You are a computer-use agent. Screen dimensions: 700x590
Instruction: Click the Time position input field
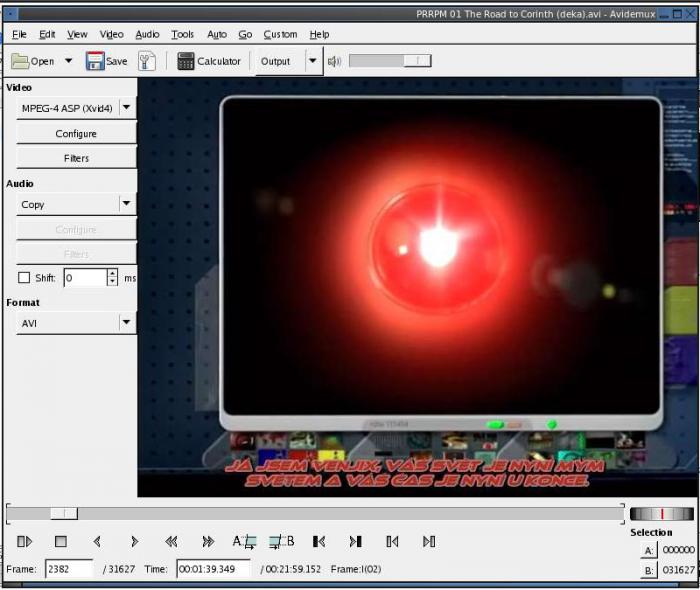(x=213, y=569)
